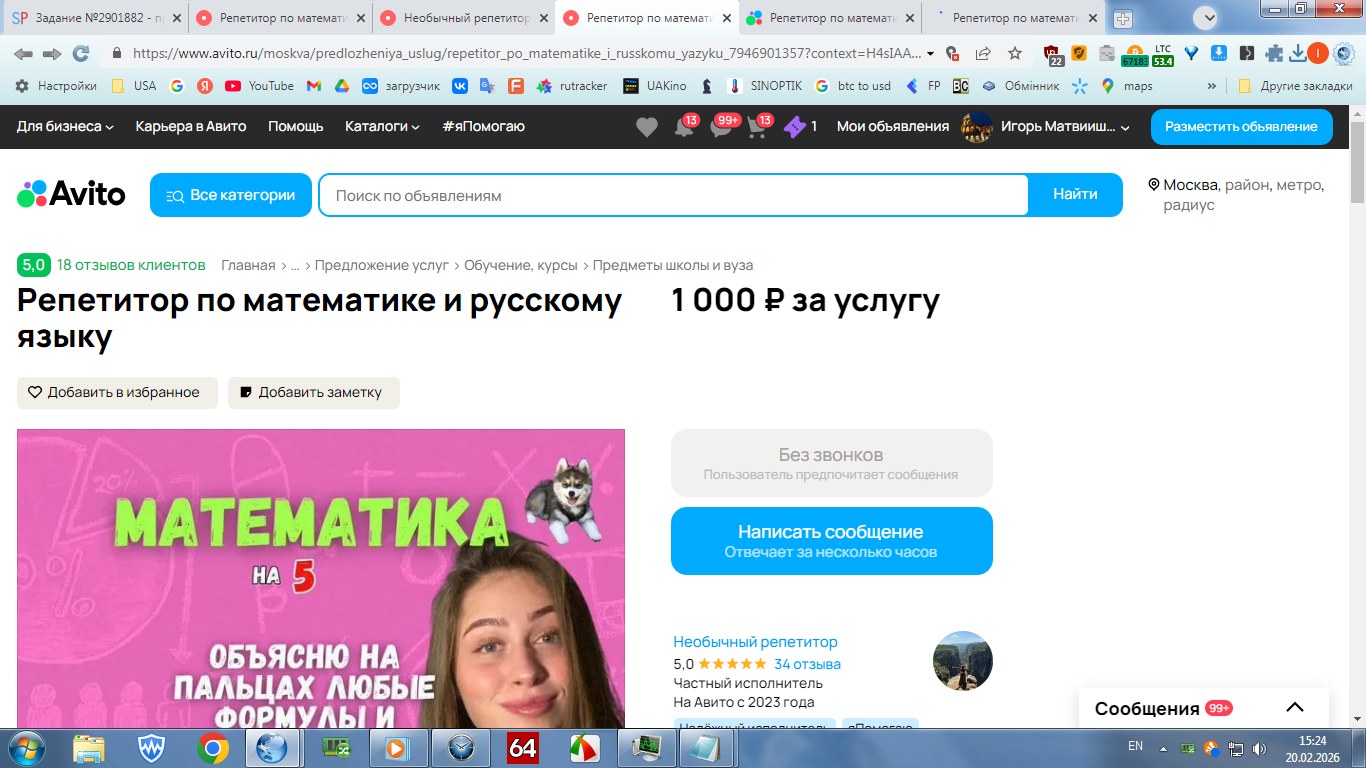Screen dimensions: 1366x768
Task: Click the purple ticket icon in header
Action: point(794,127)
